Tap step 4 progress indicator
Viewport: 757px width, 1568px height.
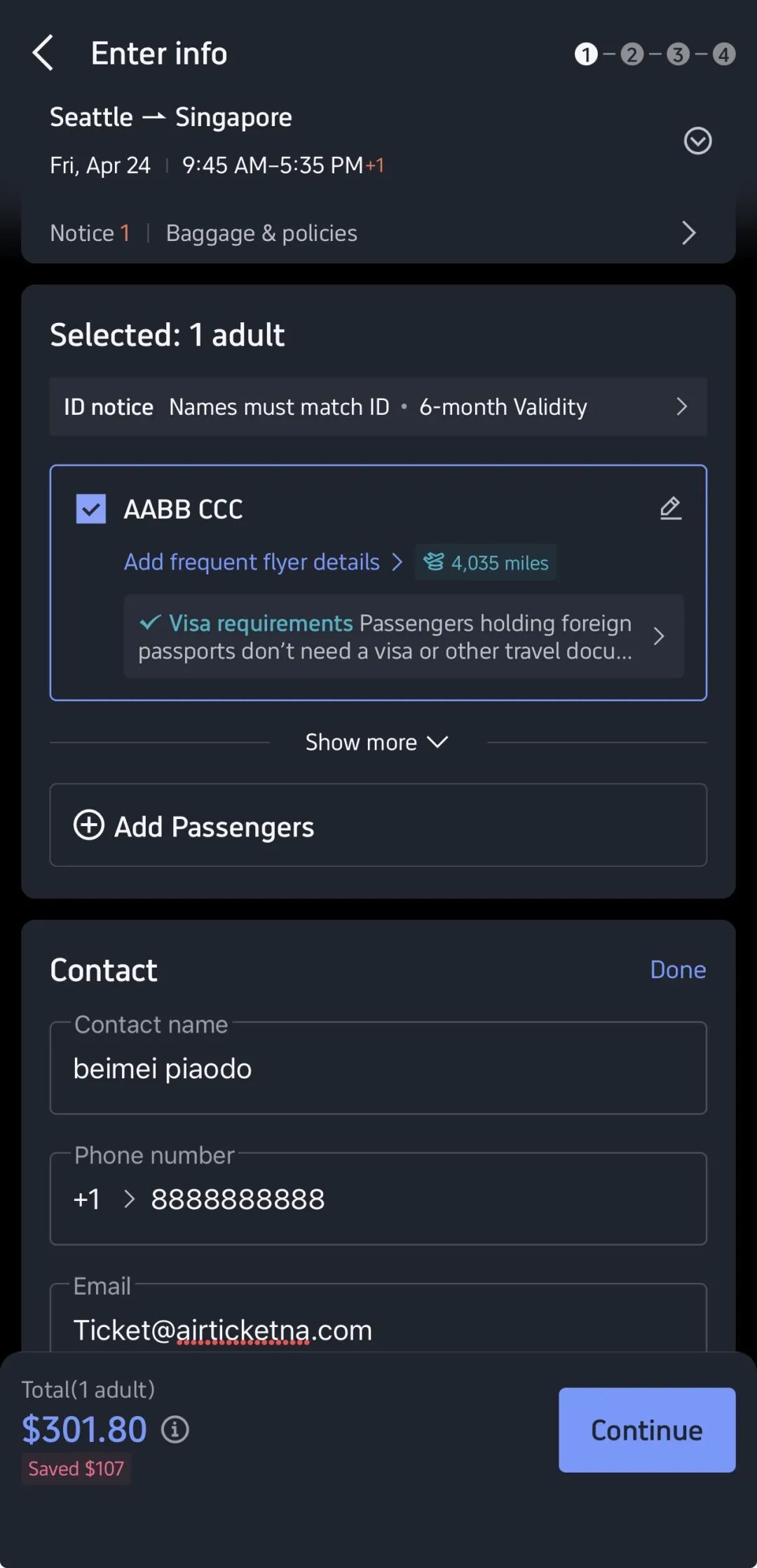723,54
